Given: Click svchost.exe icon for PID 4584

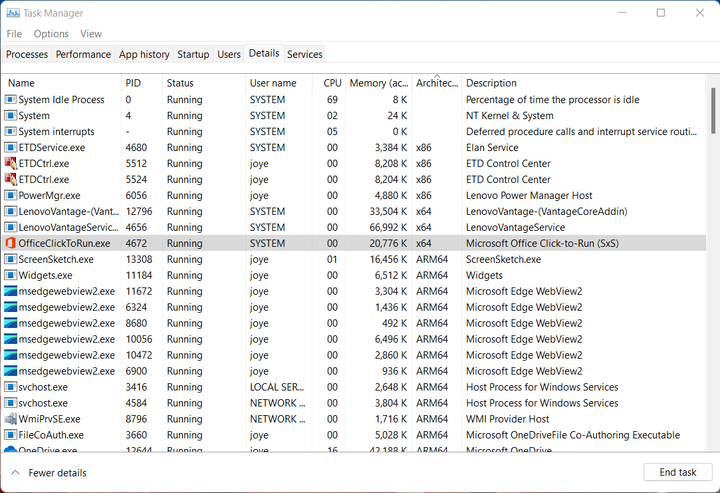Looking at the screenshot, I should (x=10, y=403).
